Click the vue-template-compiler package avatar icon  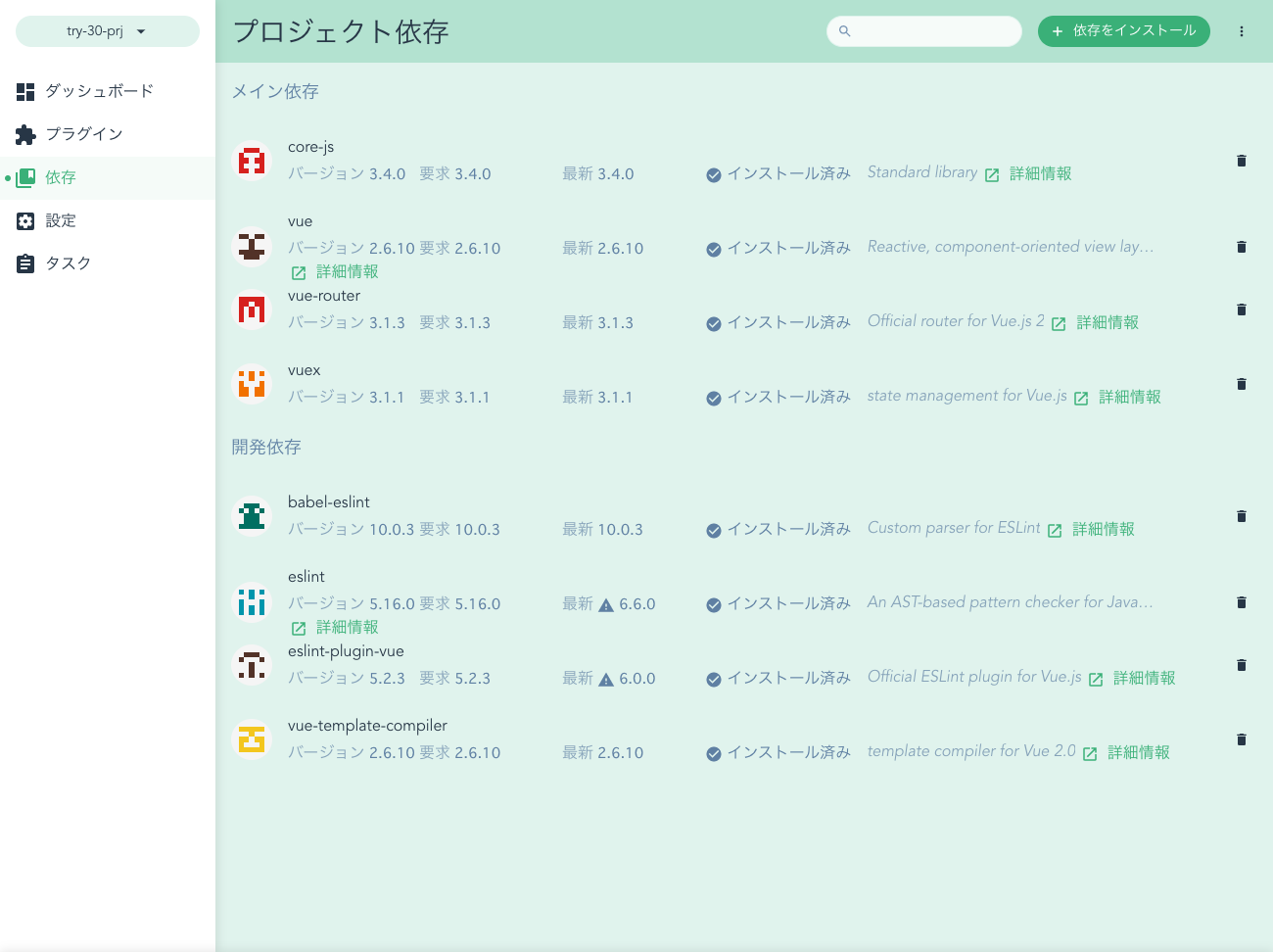252,739
